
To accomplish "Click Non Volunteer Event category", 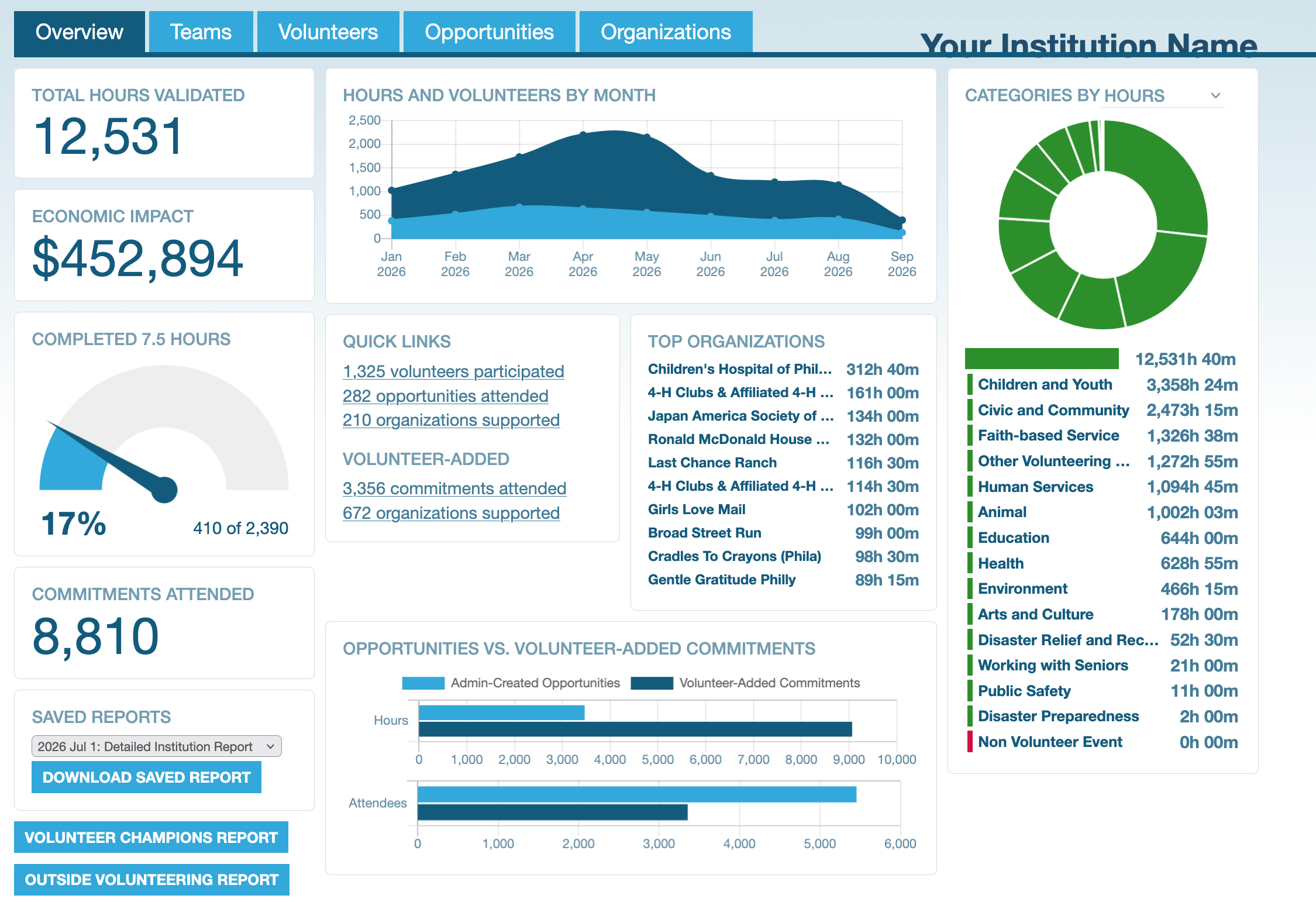I will coord(1103,742).
